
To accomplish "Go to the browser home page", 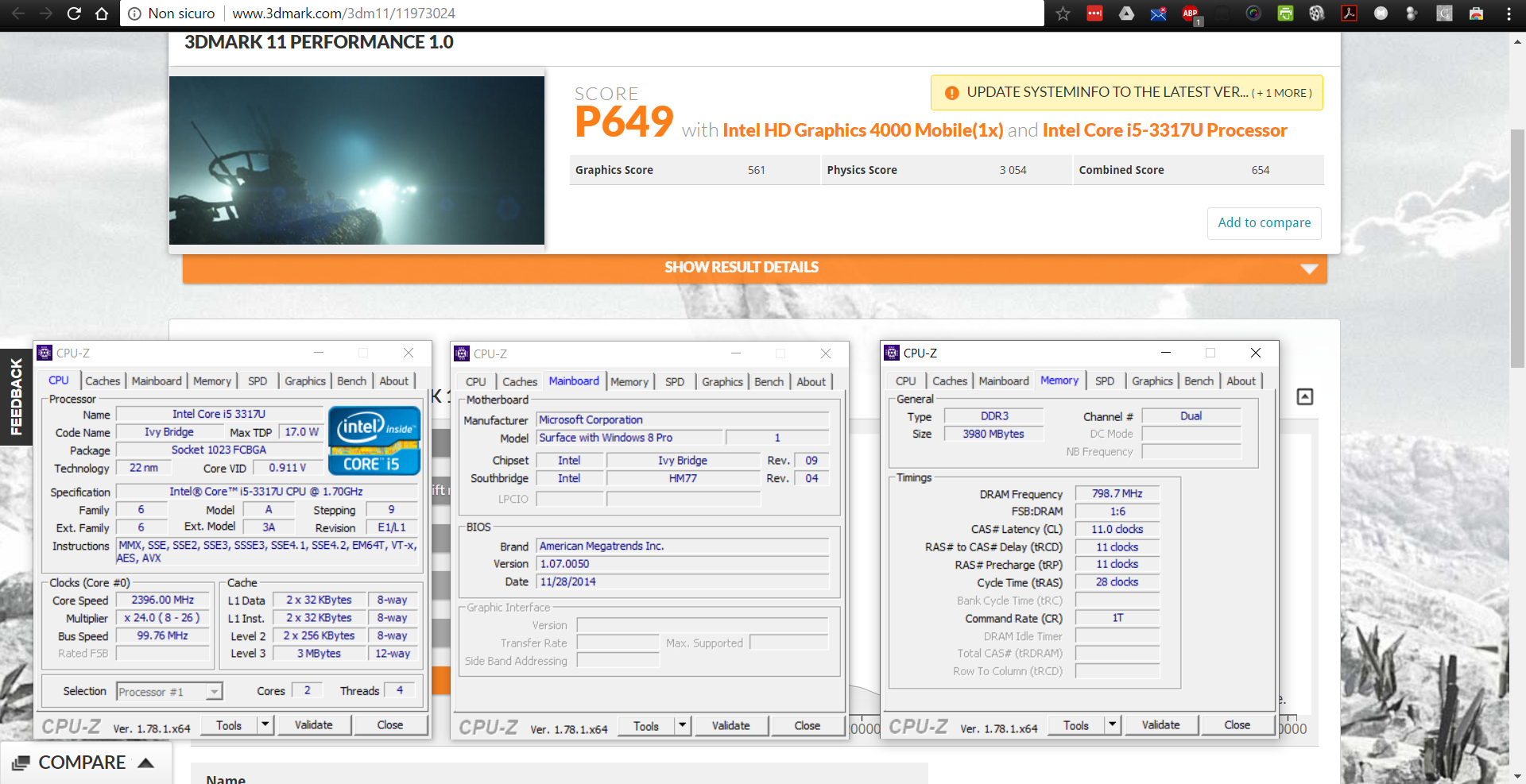I will pyautogui.click(x=102, y=14).
